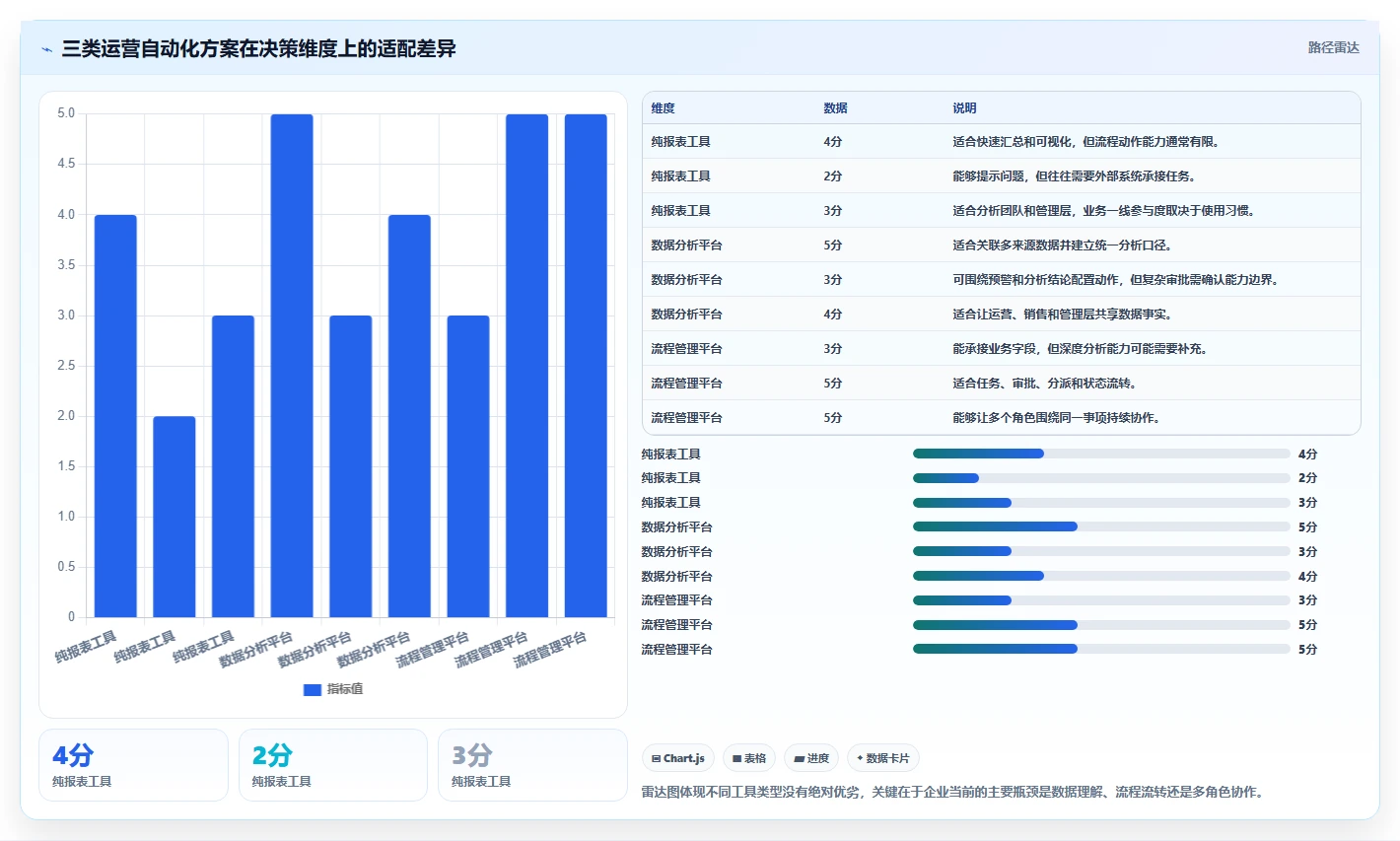Click the 5.0 label on the chart's Y axis
This screenshot has width=1400, height=841.
point(66,113)
